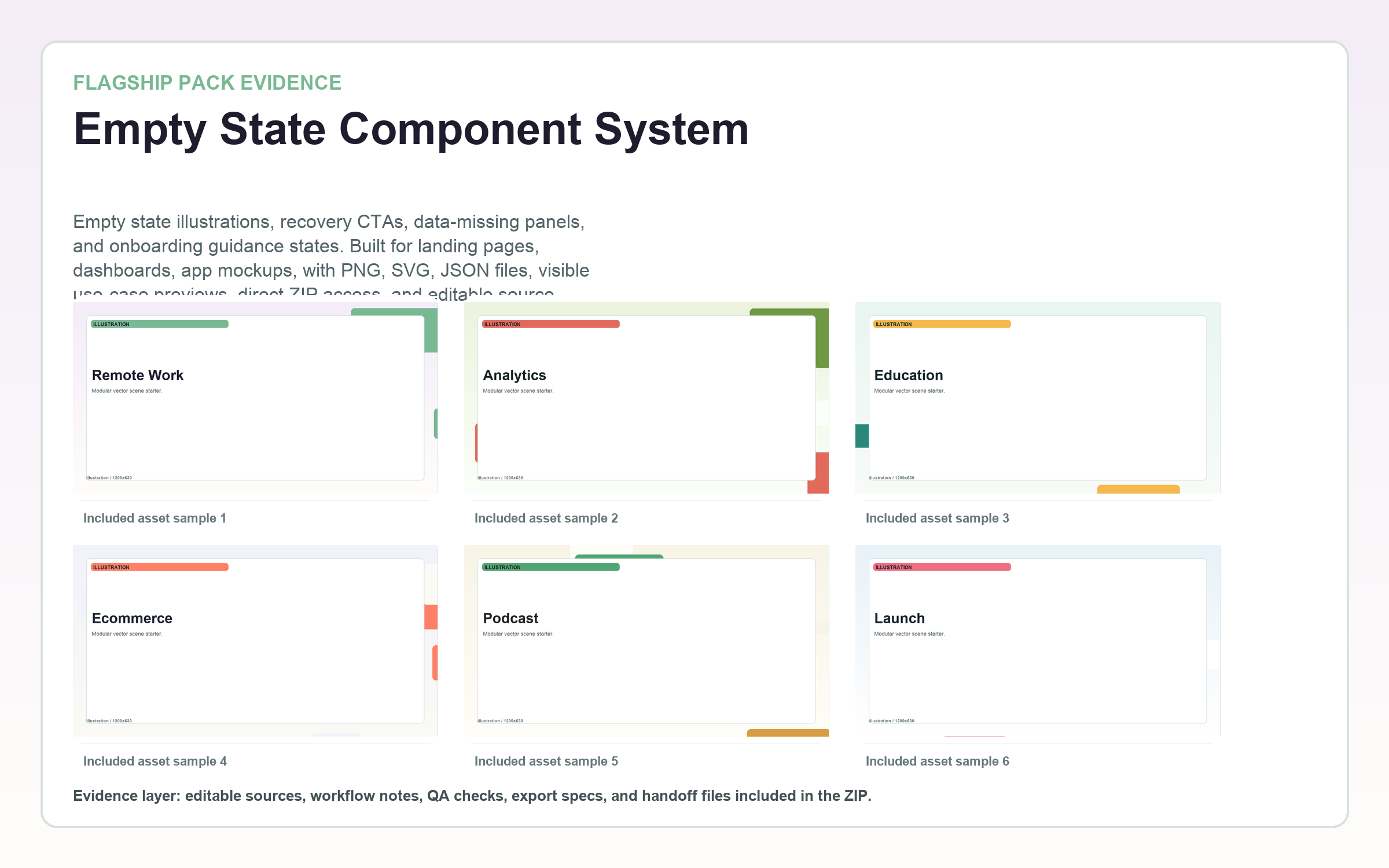
Task: Open the Launch illustration thumbnail
Action: tap(1038, 641)
